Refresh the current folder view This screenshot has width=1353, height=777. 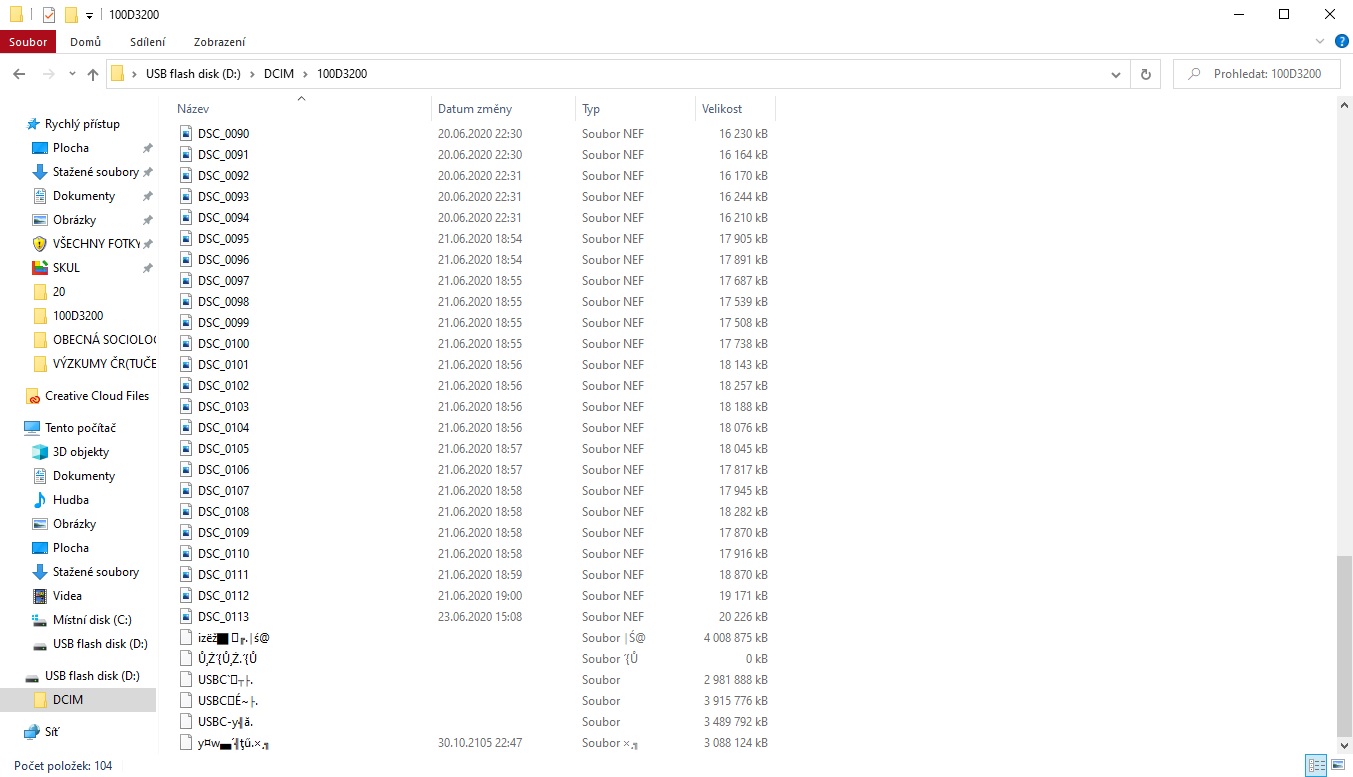tap(1145, 74)
